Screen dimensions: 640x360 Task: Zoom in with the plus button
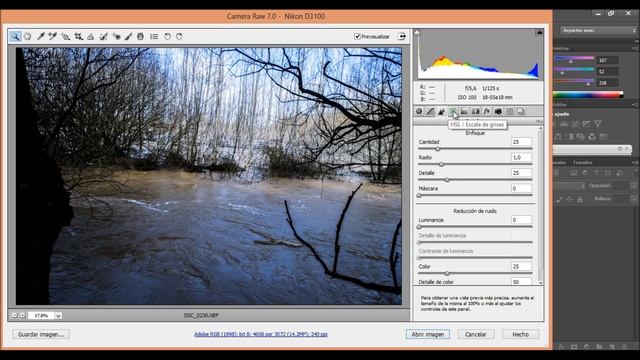pos(22,316)
